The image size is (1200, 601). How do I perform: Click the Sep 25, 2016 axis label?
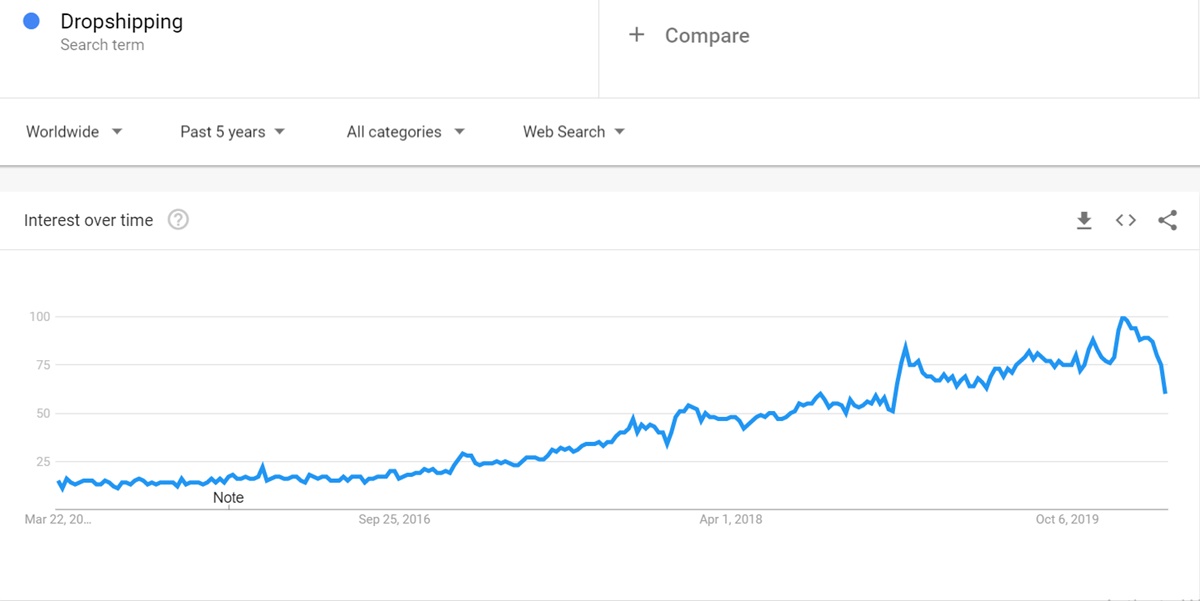[x=394, y=519]
